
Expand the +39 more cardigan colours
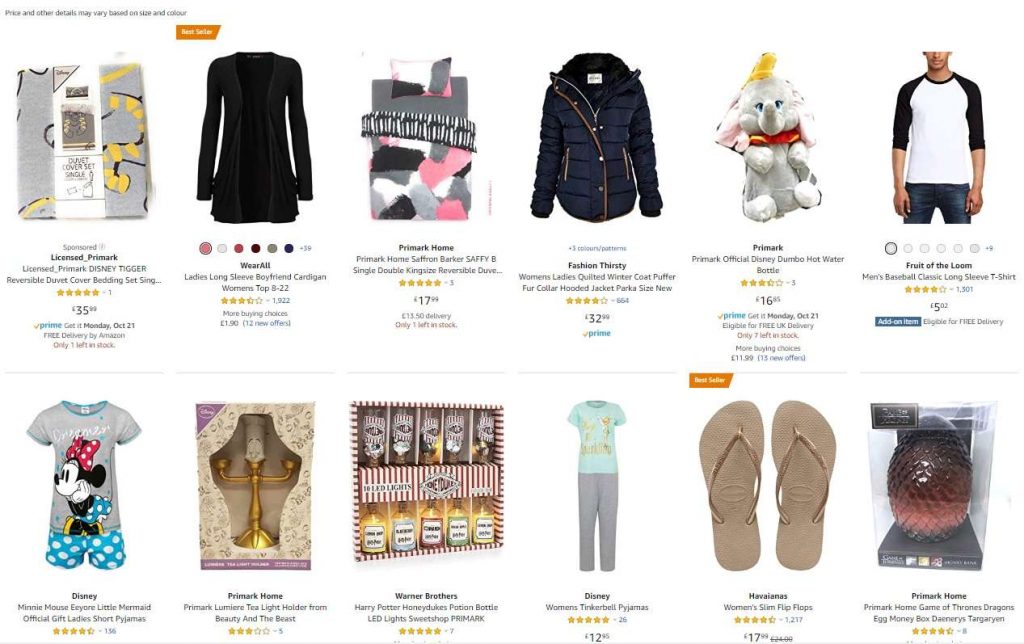305,248
